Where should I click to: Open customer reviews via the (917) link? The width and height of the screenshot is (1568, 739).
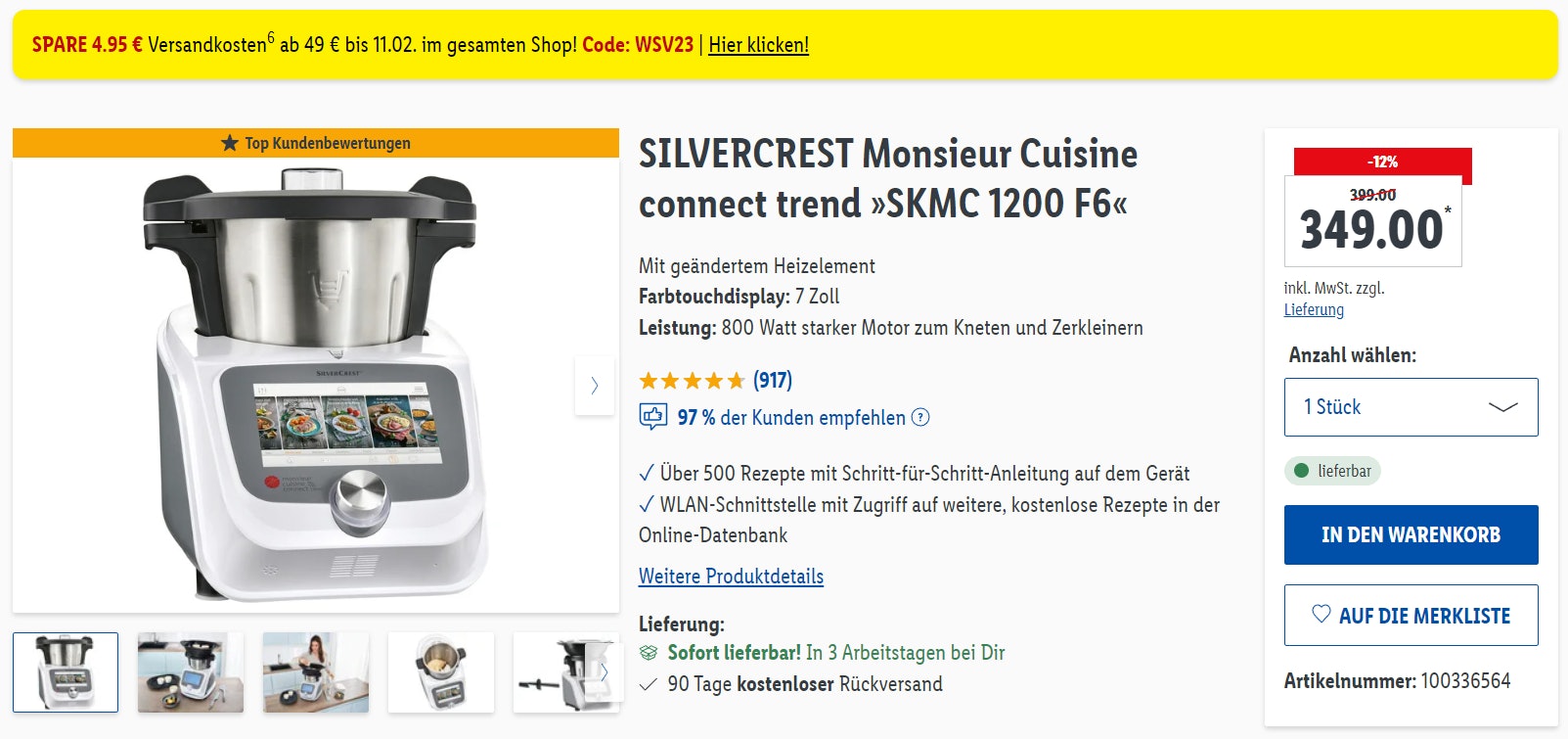(x=772, y=380)
